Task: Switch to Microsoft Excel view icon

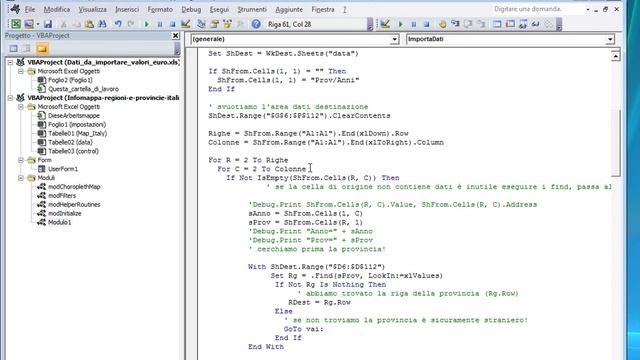Action: tap(16, 24)
